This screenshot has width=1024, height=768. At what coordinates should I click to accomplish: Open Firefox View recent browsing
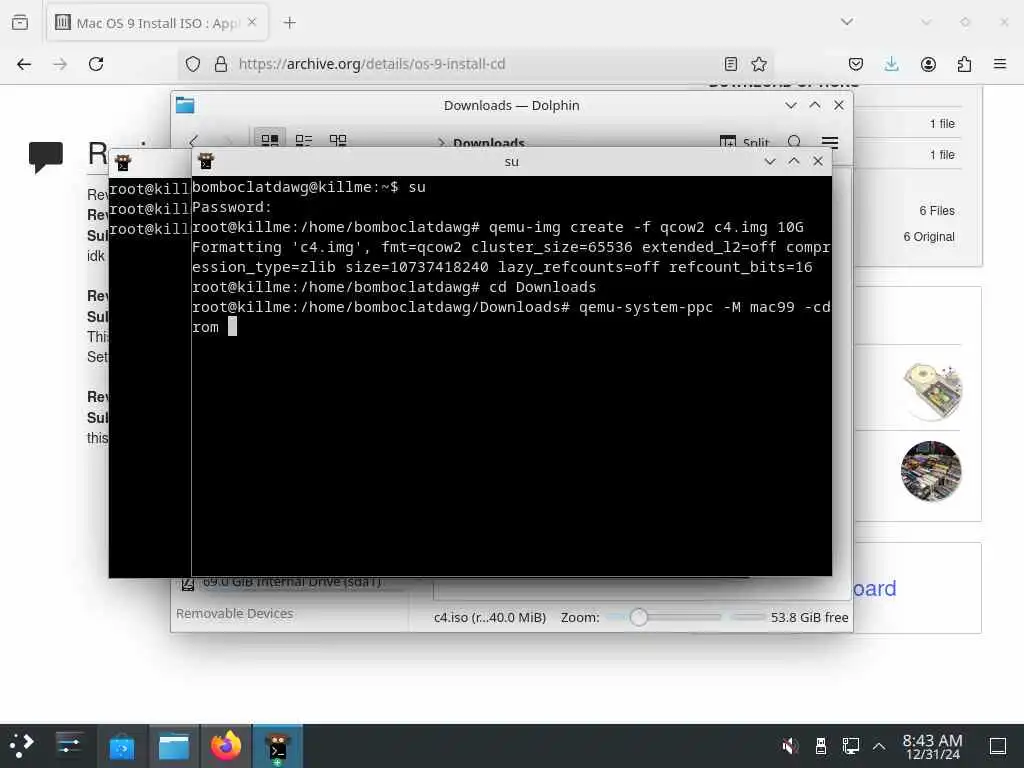coord(20,22)
